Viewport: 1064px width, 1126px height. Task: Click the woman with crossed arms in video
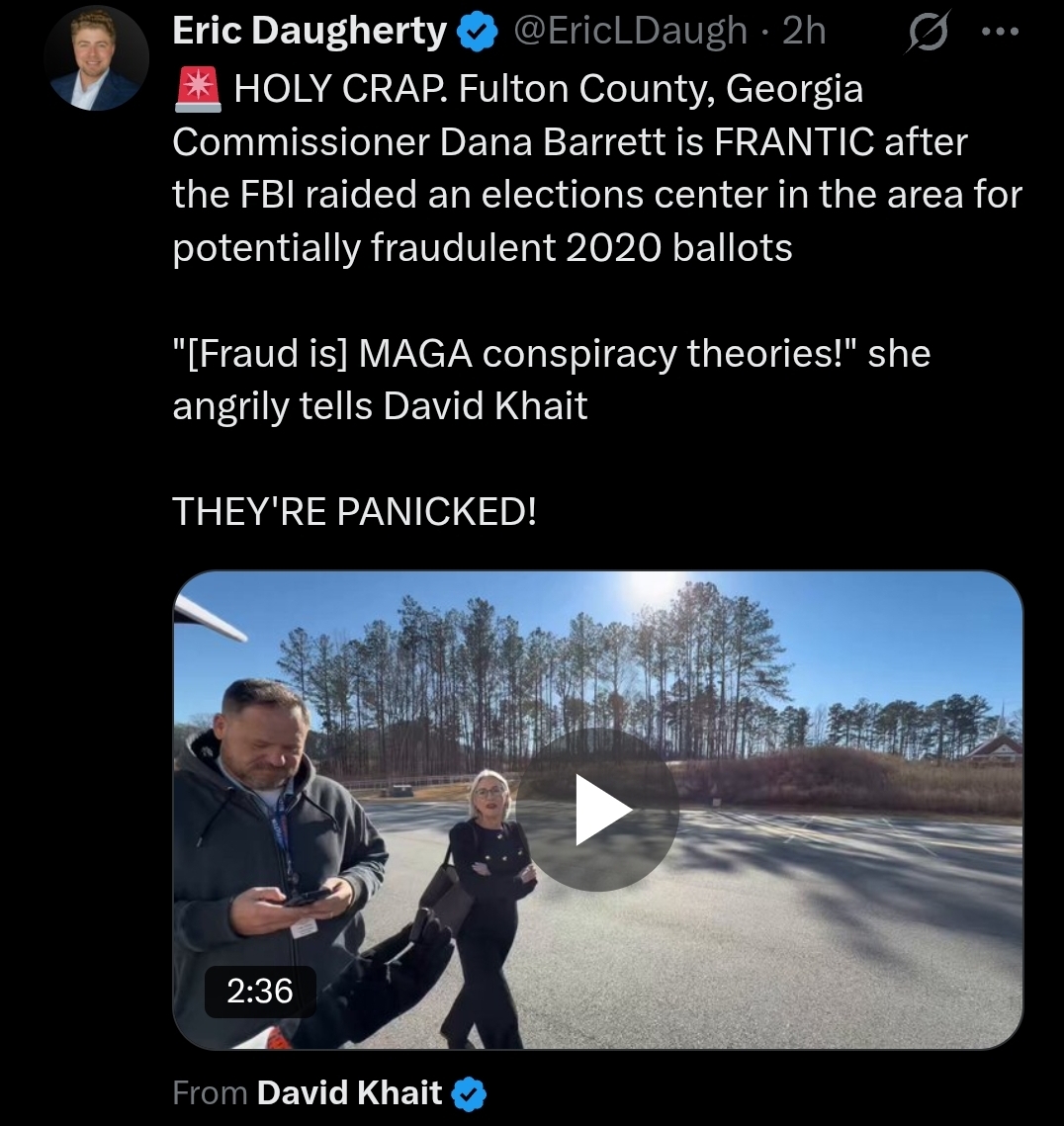click(x=488, y=905)
